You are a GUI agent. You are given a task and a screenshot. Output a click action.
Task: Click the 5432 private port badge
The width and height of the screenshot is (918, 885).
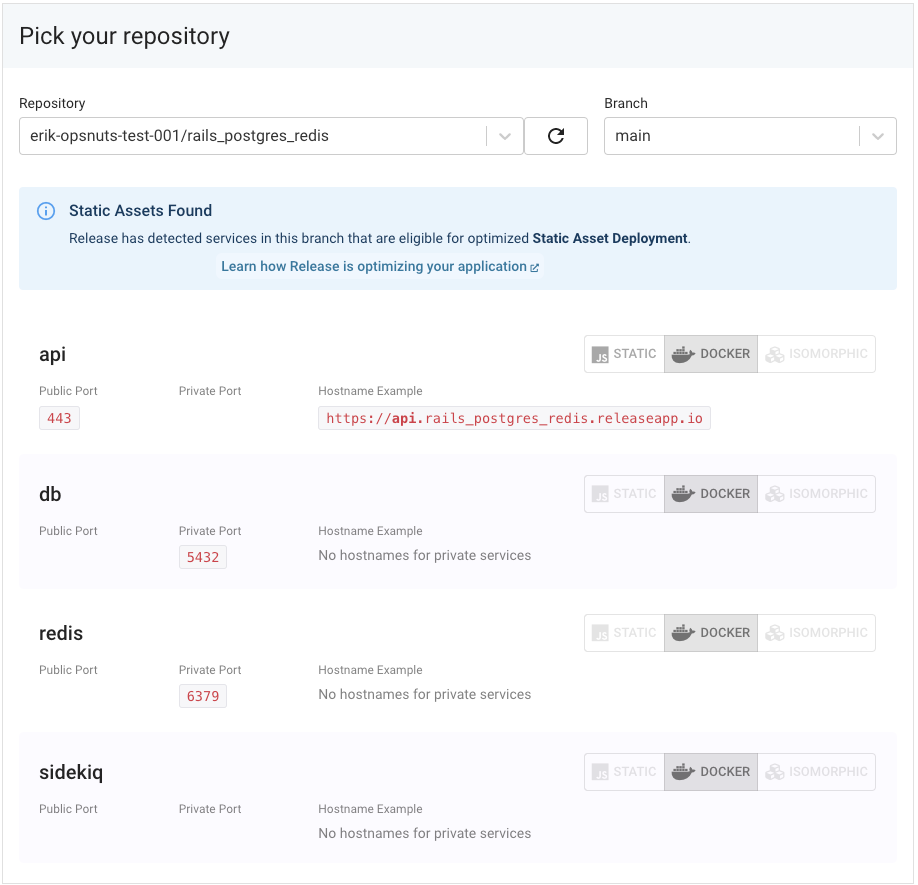pos(203,557)
